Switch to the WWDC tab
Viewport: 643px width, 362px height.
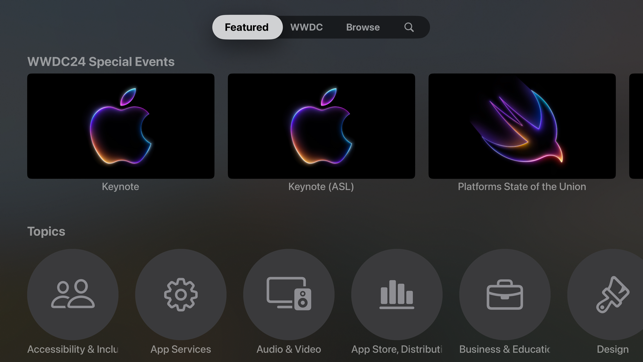point(306,27)
